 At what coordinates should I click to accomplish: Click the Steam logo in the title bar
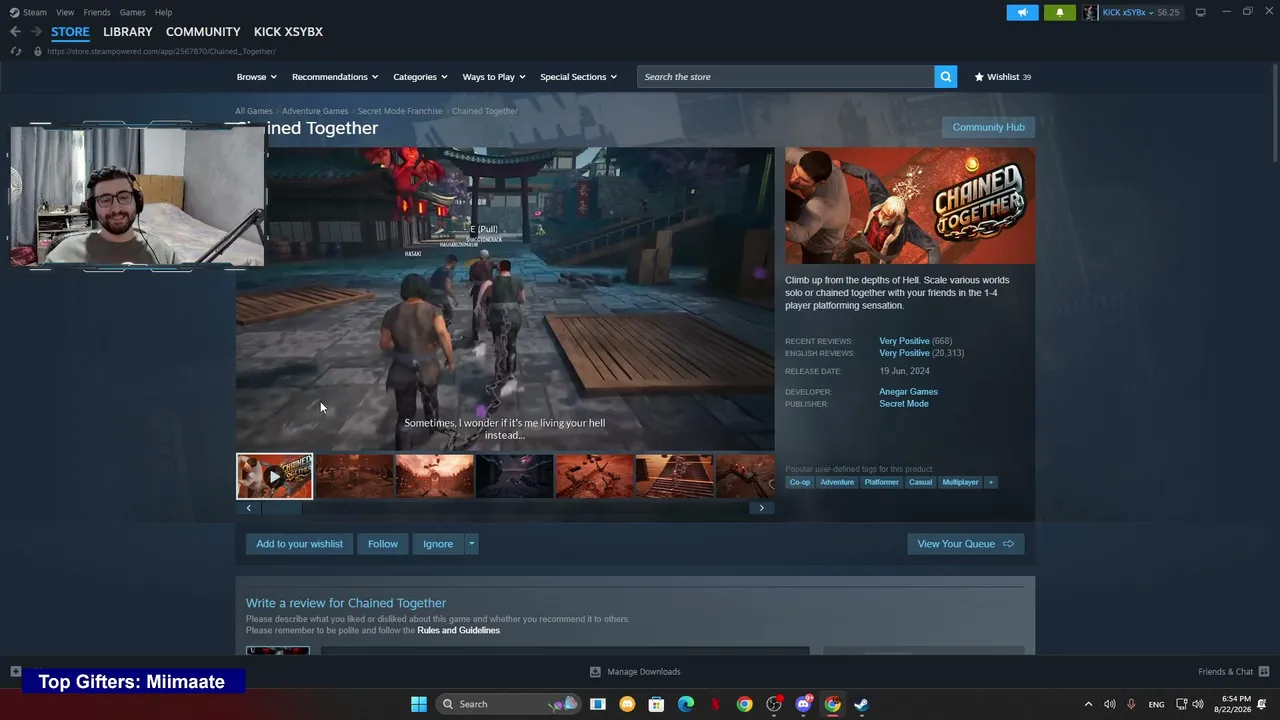[14, 12]
